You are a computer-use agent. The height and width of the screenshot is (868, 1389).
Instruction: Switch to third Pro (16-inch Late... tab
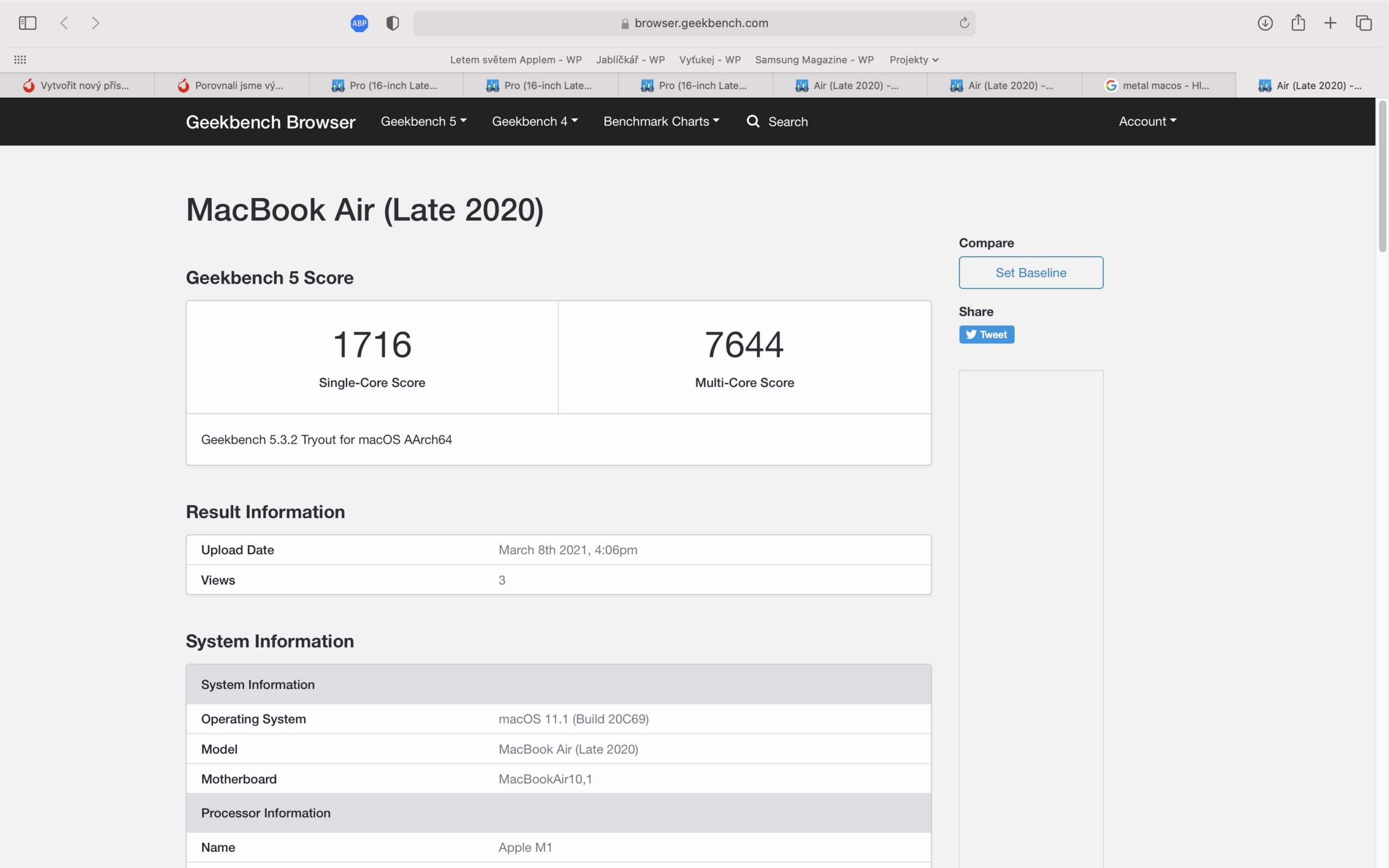coord(694,86)
